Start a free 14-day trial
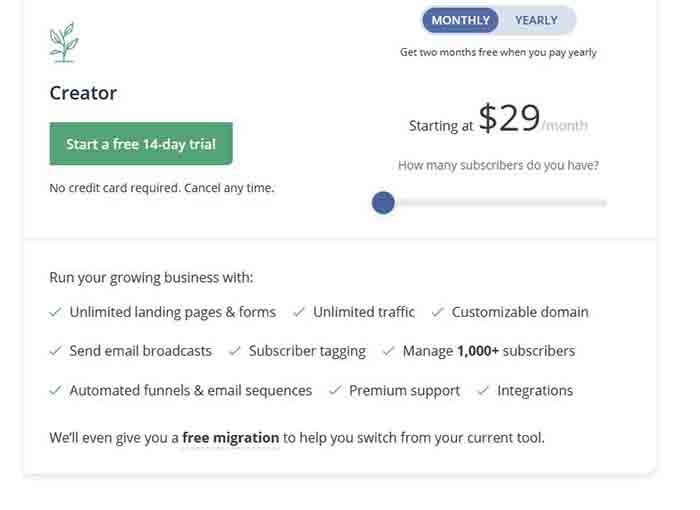Screen dimensions: 700x510 coord(141,144)
